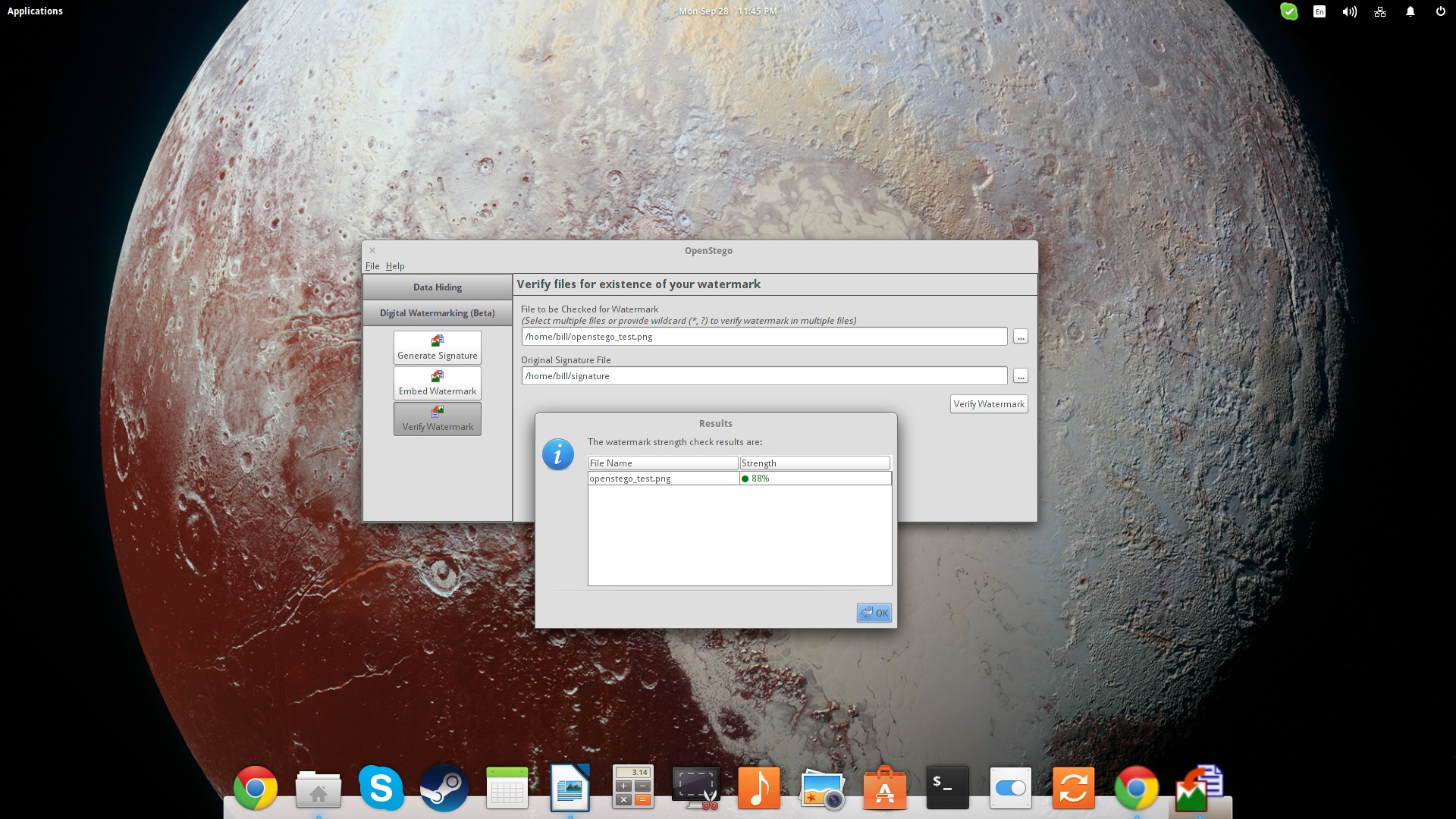Browse for the file to be checked
Viewport: 1456px width, 819px height.
1020,337
